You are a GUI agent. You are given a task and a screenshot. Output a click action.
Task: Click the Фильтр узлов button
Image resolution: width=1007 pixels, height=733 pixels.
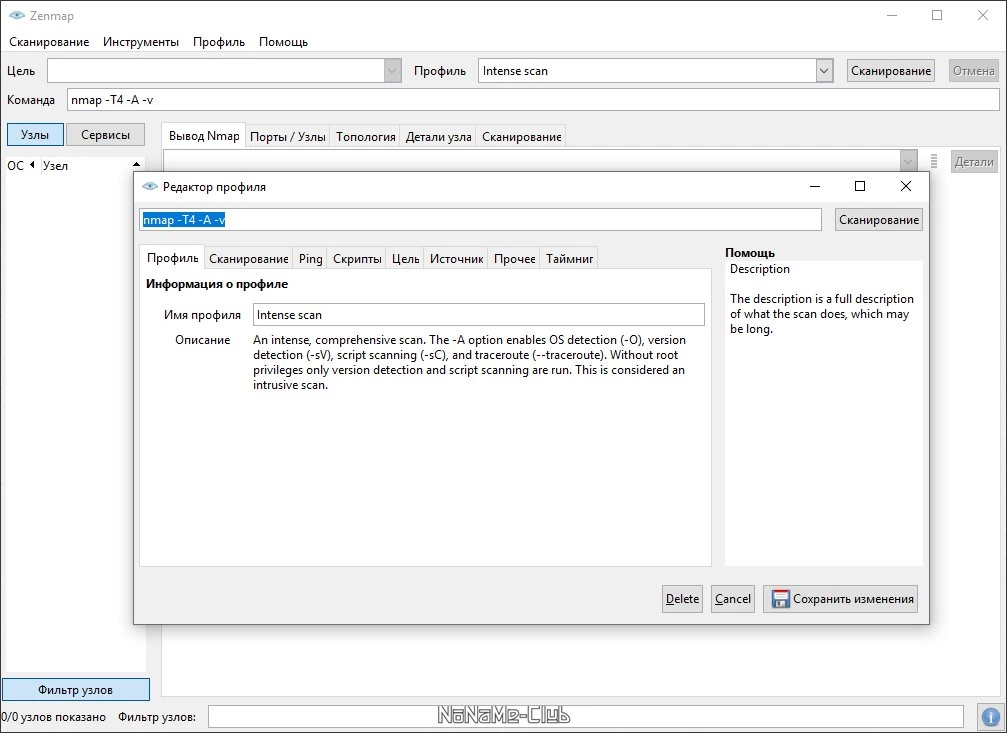point(75,690)
